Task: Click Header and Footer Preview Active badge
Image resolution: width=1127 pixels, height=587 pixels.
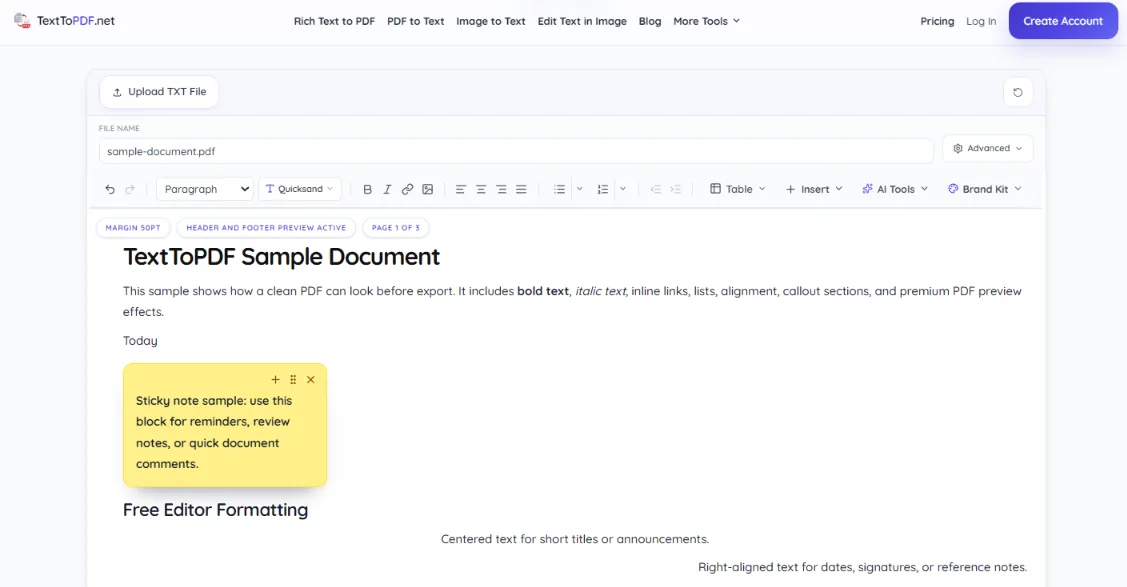Action: pyautogui.click(x=266, y=228)
